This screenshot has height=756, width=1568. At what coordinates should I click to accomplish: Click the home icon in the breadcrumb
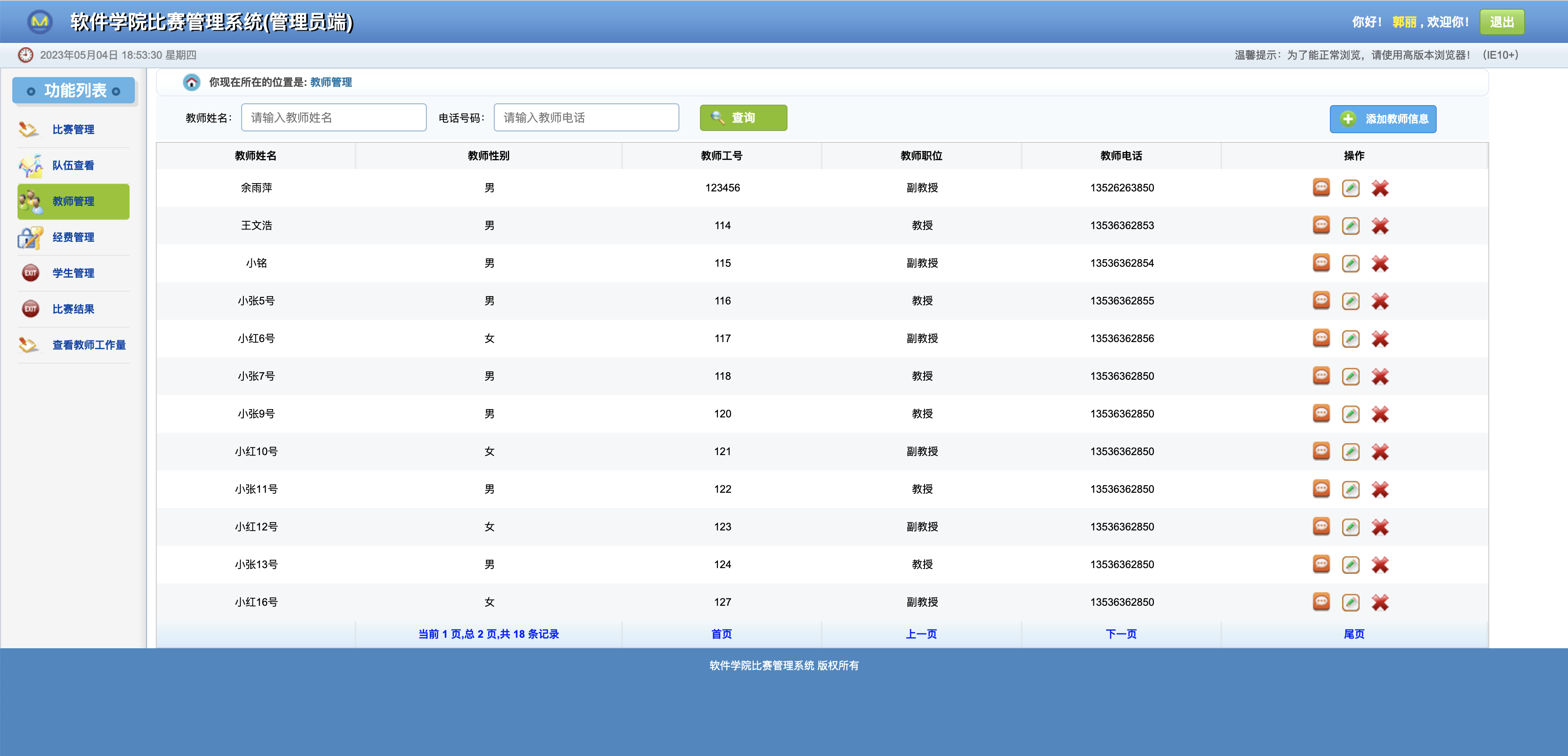point(191,82)
